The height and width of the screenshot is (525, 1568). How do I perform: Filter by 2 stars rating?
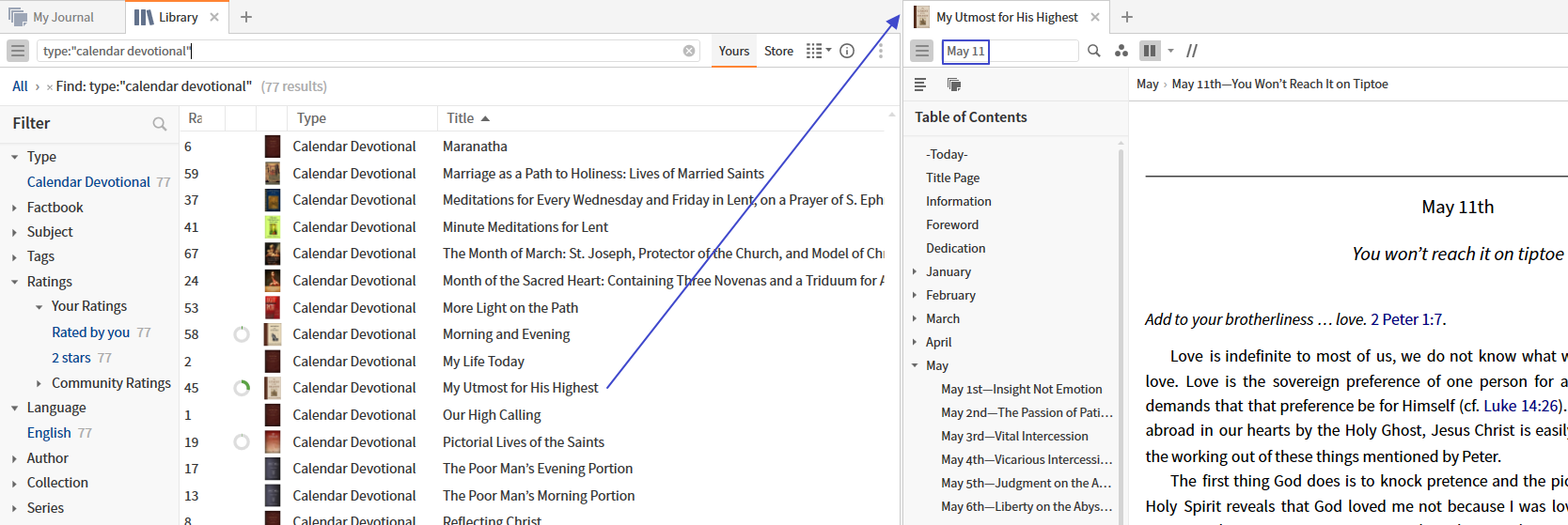71,358
